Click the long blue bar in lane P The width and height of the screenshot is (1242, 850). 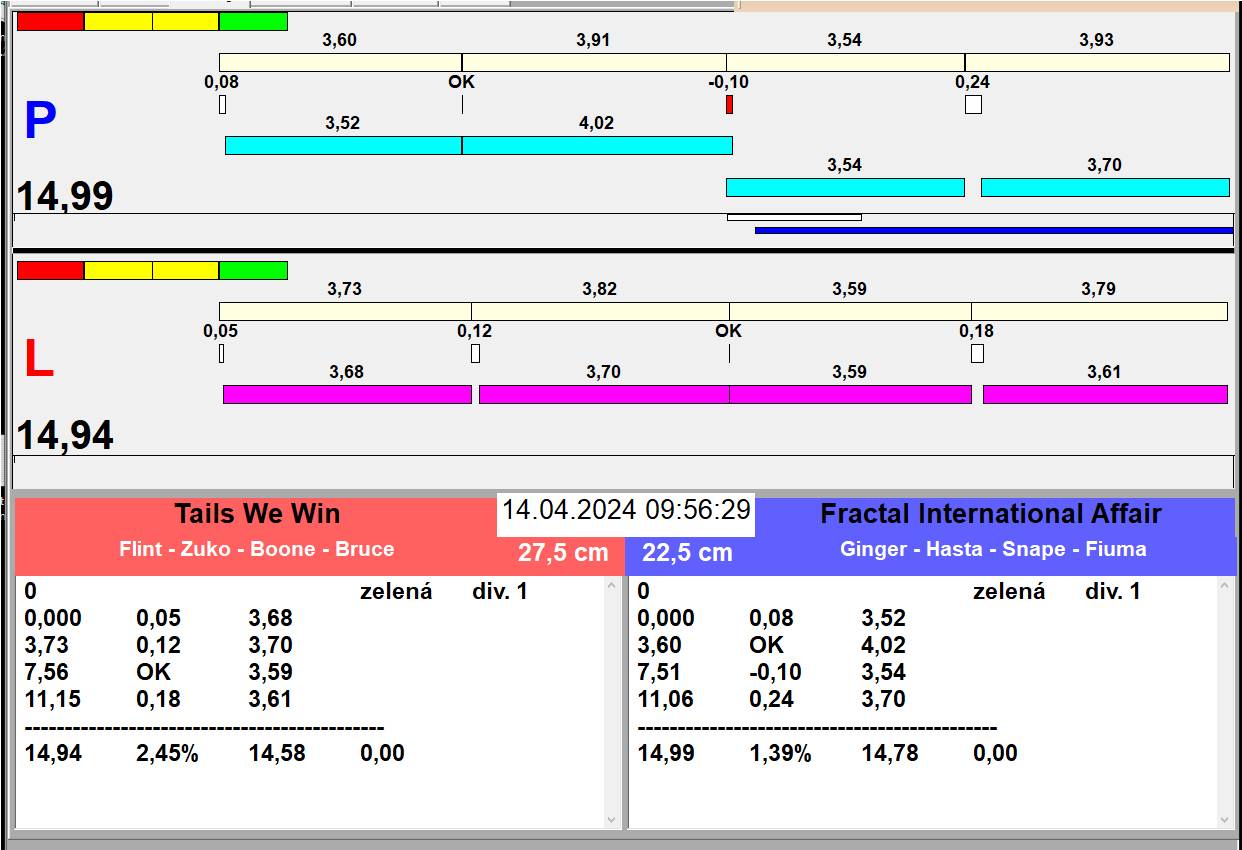click(994, 231)
